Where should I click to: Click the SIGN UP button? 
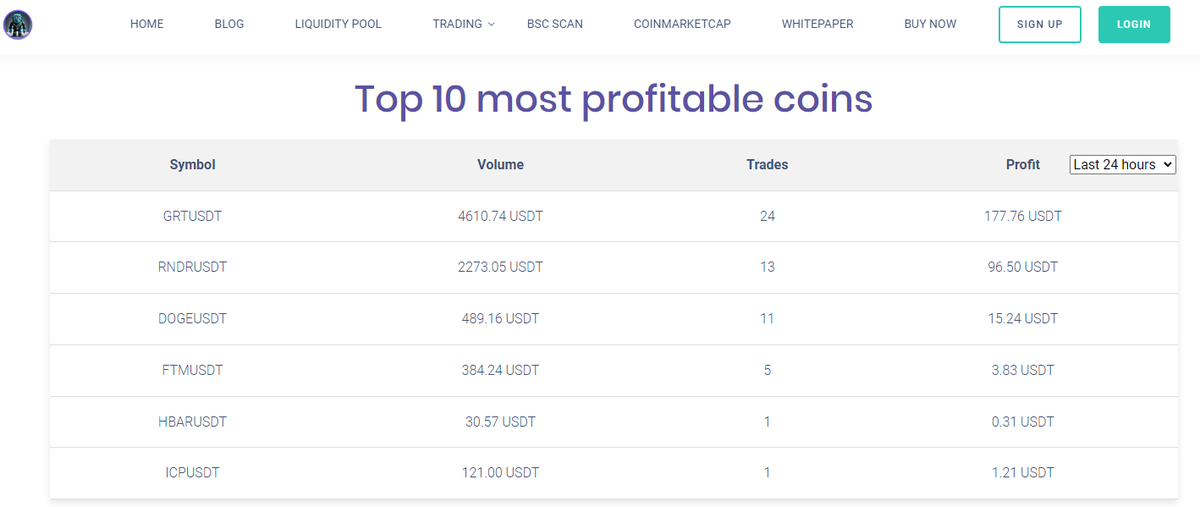click(1040, 24)
